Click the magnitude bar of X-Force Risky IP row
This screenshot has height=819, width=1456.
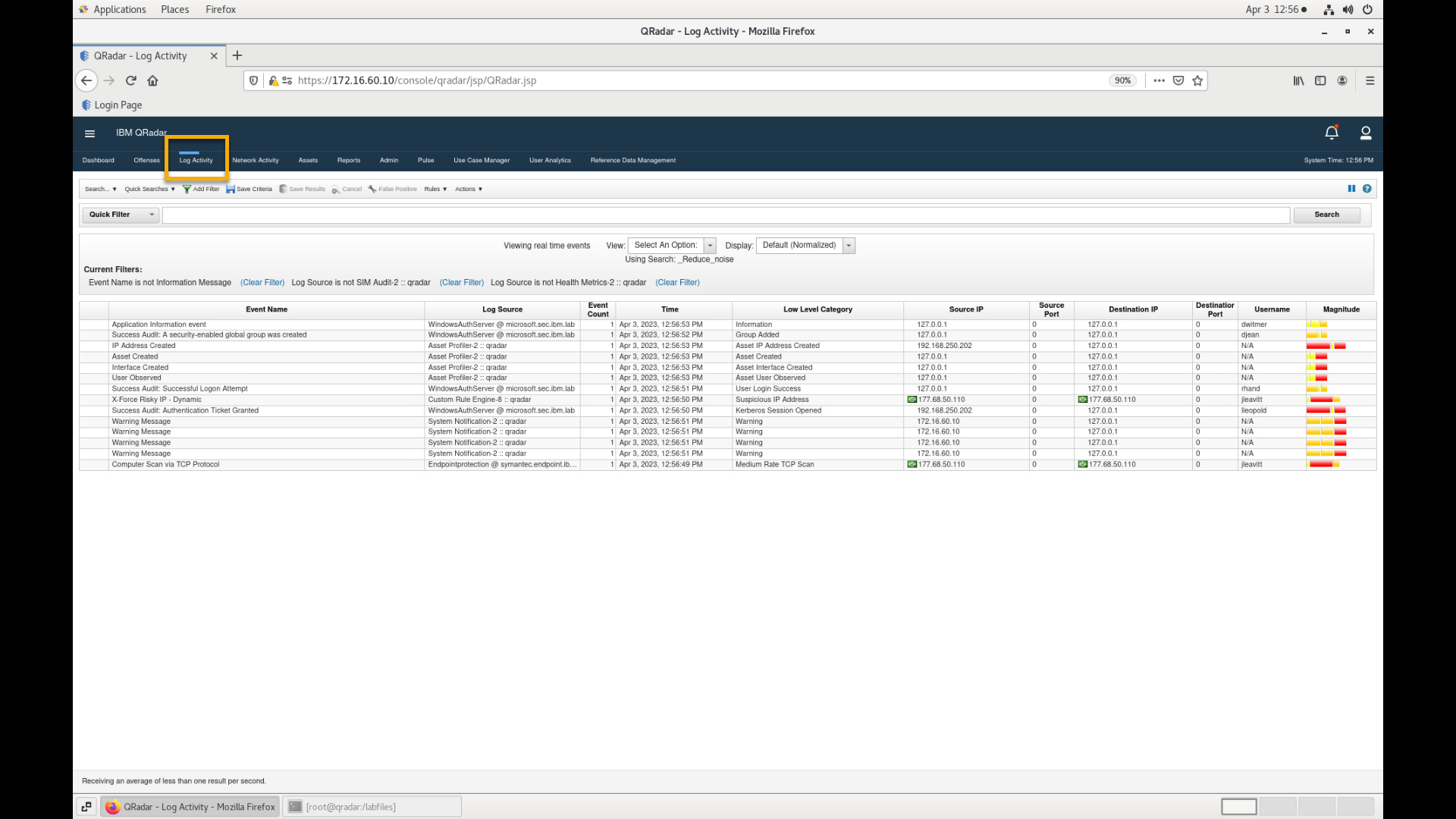(1323, 400)
